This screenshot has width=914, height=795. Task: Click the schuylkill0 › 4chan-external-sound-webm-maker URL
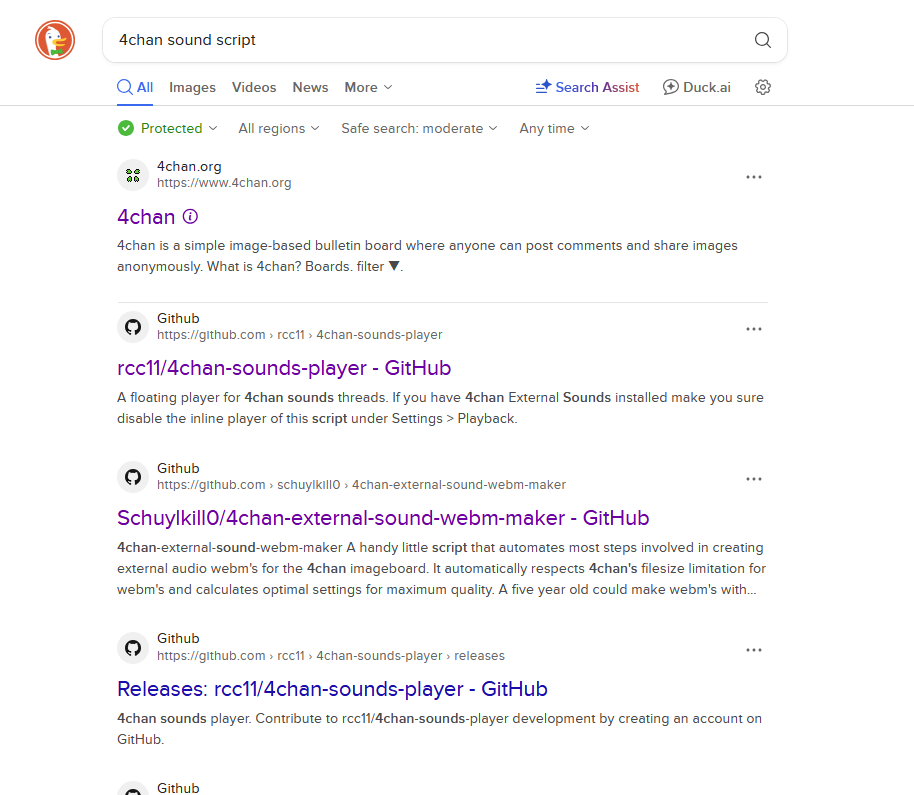click(361, 485)
